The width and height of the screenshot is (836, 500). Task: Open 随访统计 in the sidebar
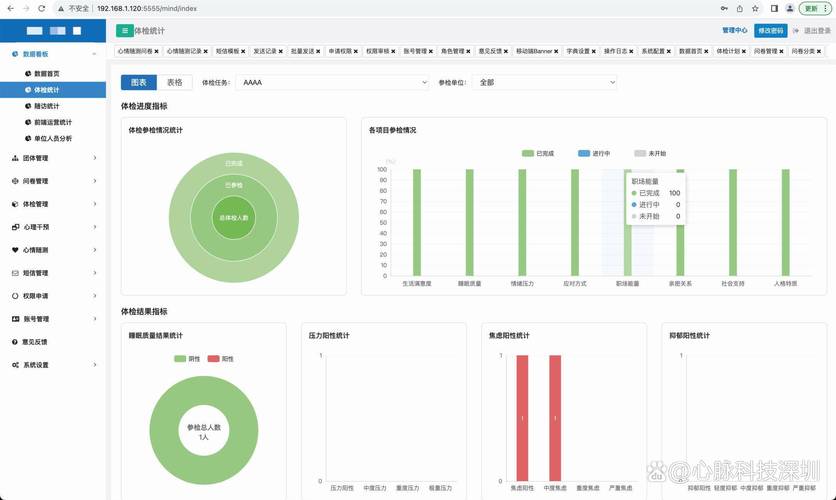[x=46, y=106]
